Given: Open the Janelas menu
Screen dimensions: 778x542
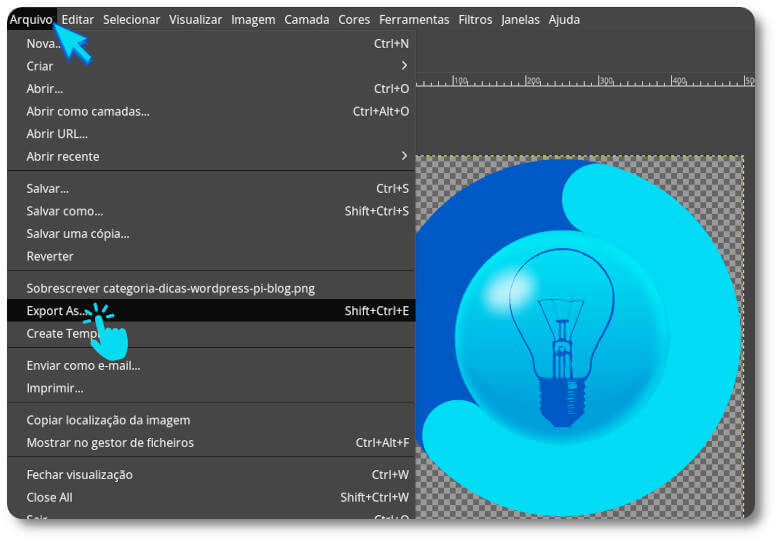Looking at the screenshot, I should pos(520,19).
